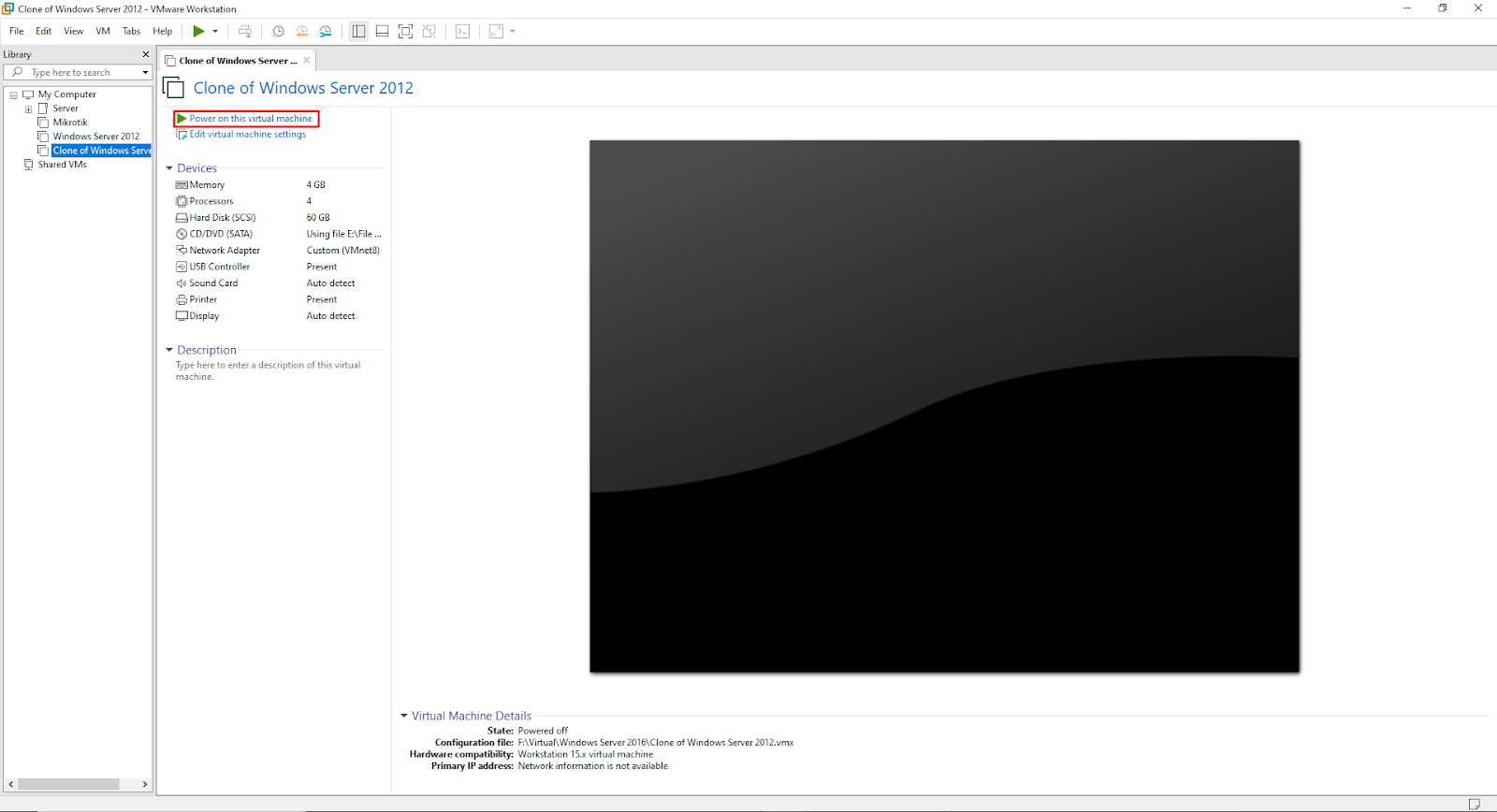This screenshot has width=1497, height=812.
Task: Open the Sound Card device entry
Action: tap(213, 283)
